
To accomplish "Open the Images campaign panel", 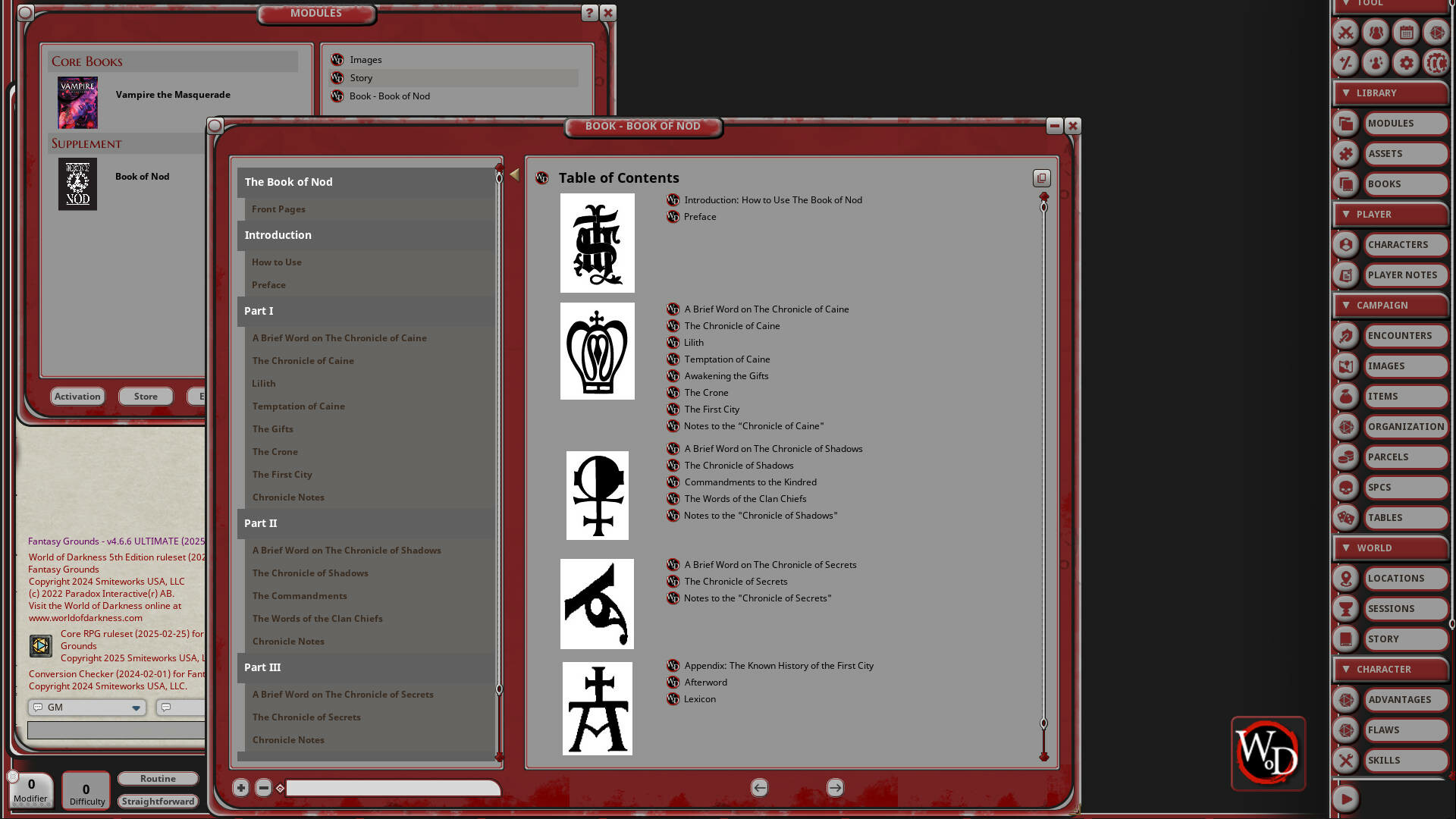I will pyautogui.click(x=1404, y=366).
